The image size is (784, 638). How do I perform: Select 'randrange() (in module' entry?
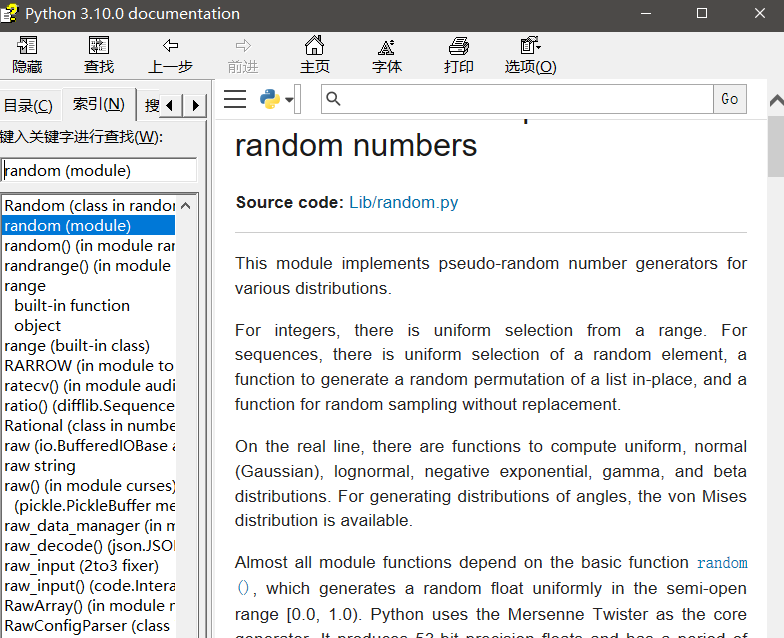90,266
